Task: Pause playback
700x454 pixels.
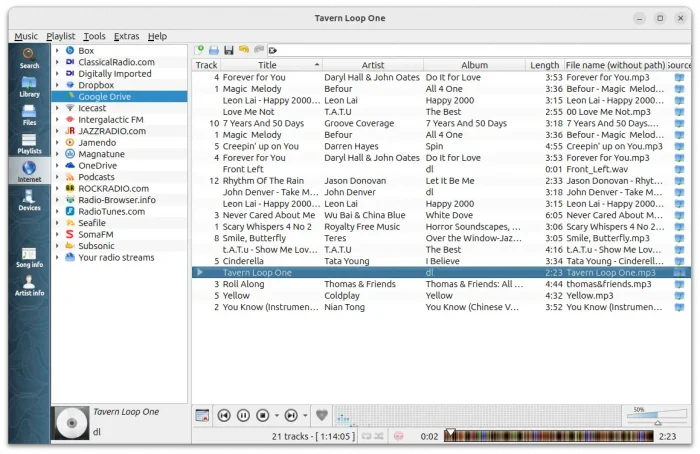Action: [243, 416]
